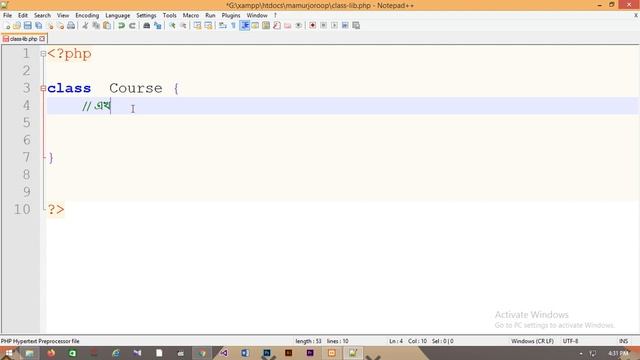Collapse the fold marker at line 1

click(43, 53)
